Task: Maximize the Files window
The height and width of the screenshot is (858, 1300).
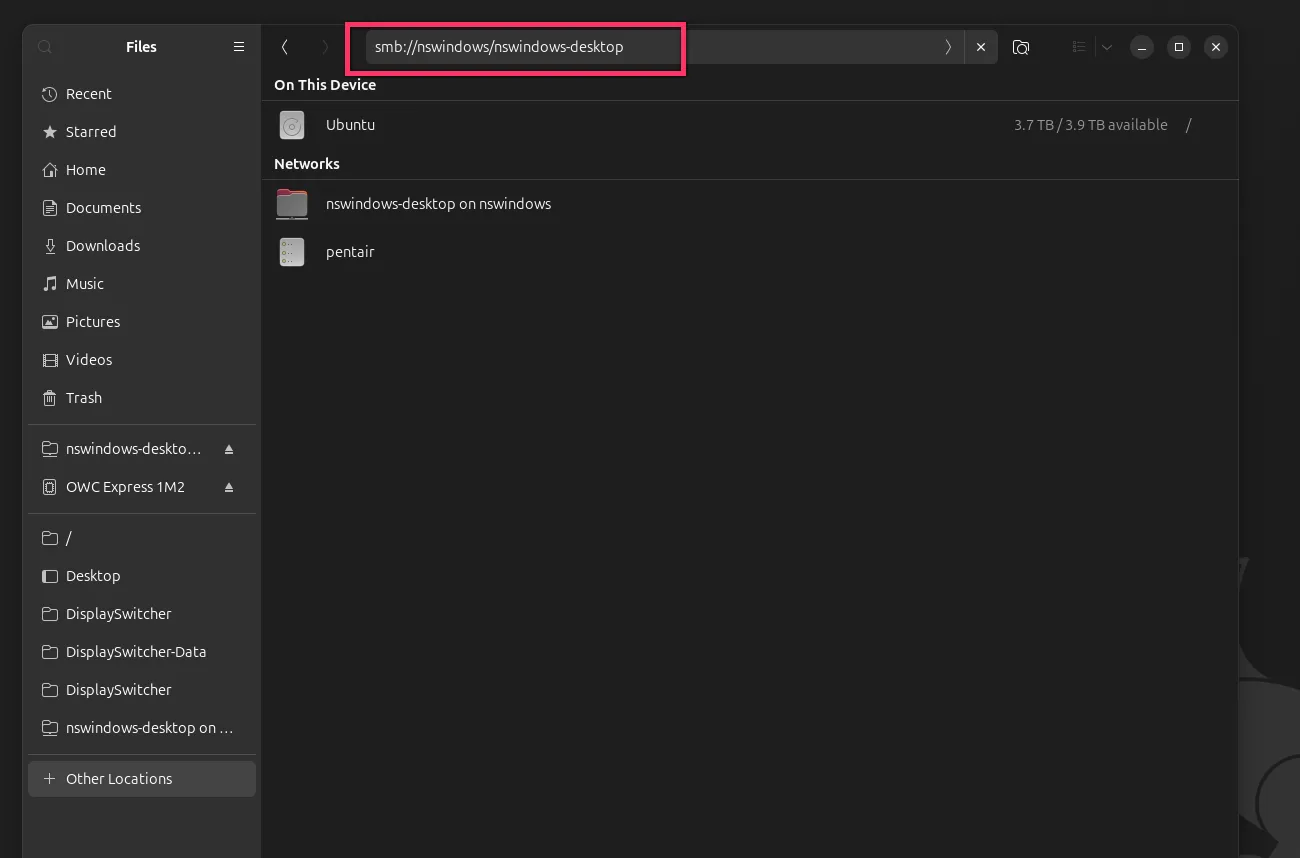Action: [1179, 47]
